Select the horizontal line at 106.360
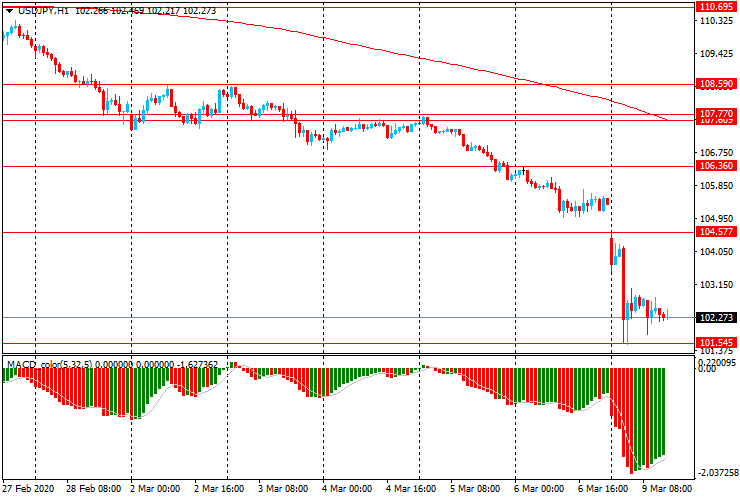The height and width of the screenshot is (500, 740). point(348,166)
